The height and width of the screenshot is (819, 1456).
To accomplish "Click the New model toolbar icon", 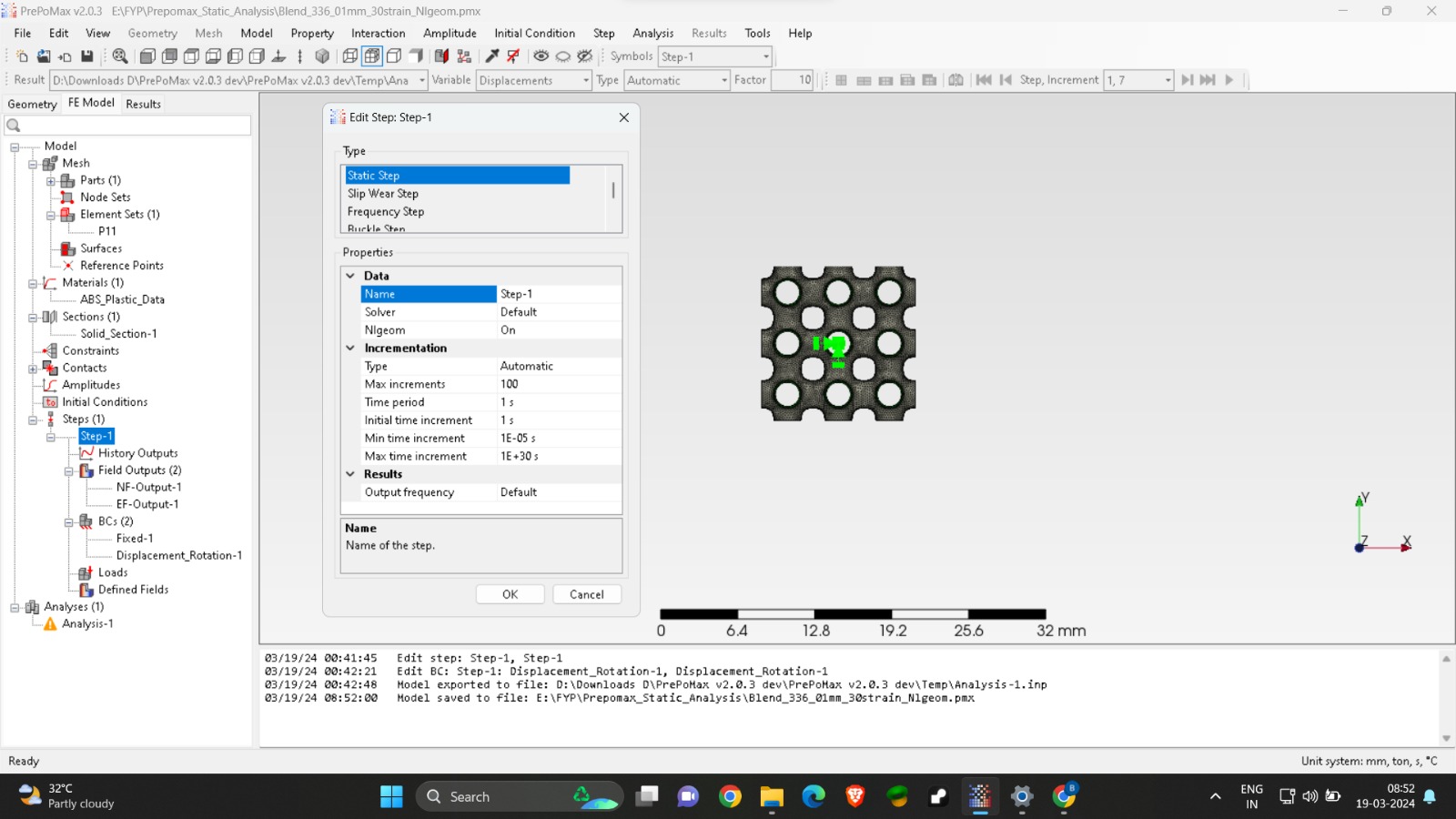I will (x=22, y=56).
